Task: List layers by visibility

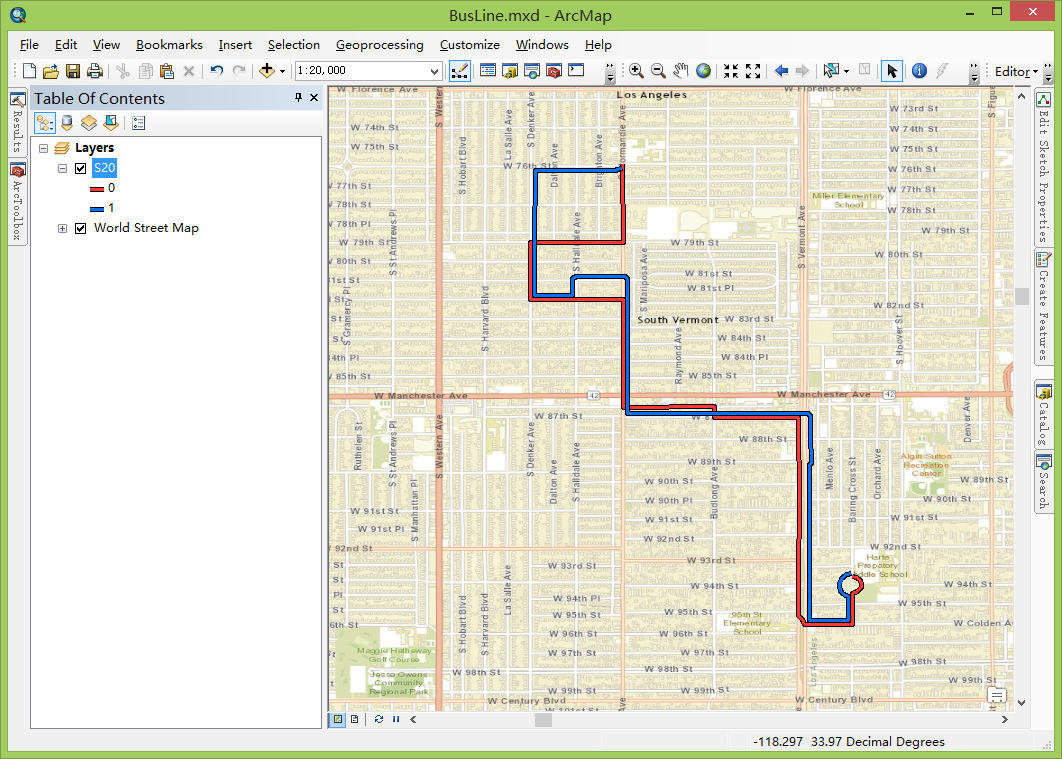Action: pos(89,123)
